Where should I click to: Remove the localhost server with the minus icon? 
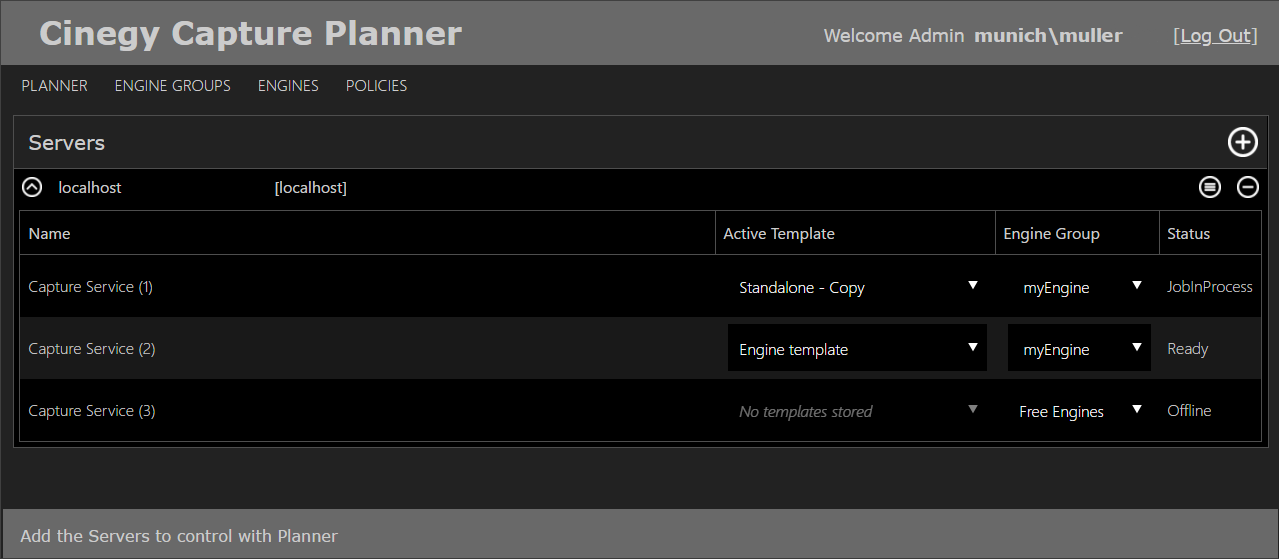pyautogui.click(x=1247, y=187)
